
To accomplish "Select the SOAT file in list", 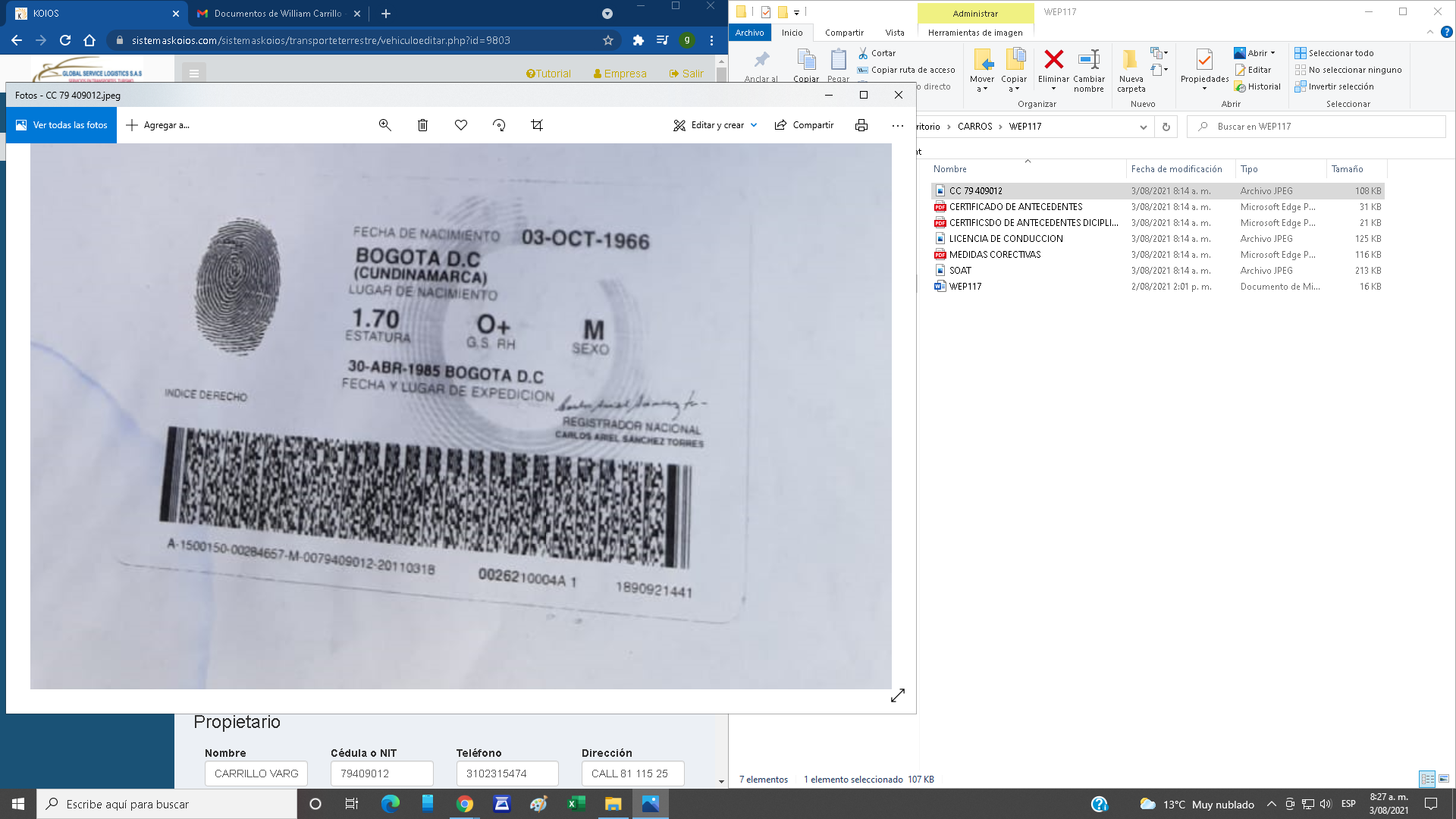I will pyautogui.click(x=960, y=271).
